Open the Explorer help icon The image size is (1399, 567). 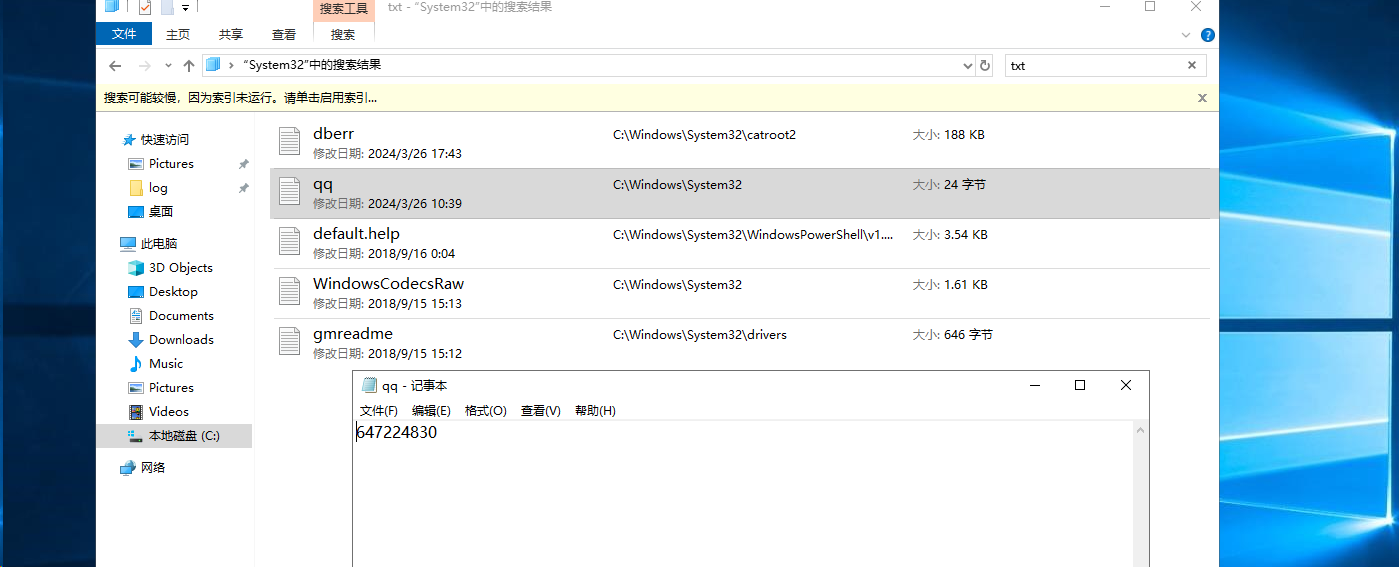(1208, 35)
